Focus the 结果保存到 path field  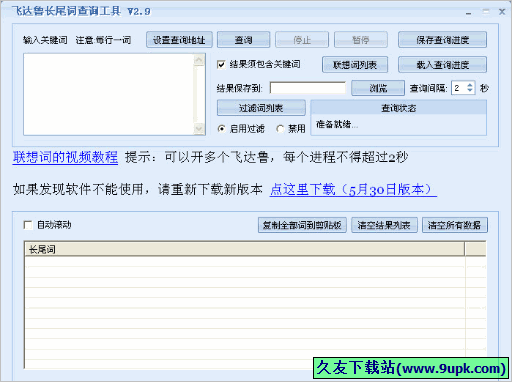(x=308, y=88)
